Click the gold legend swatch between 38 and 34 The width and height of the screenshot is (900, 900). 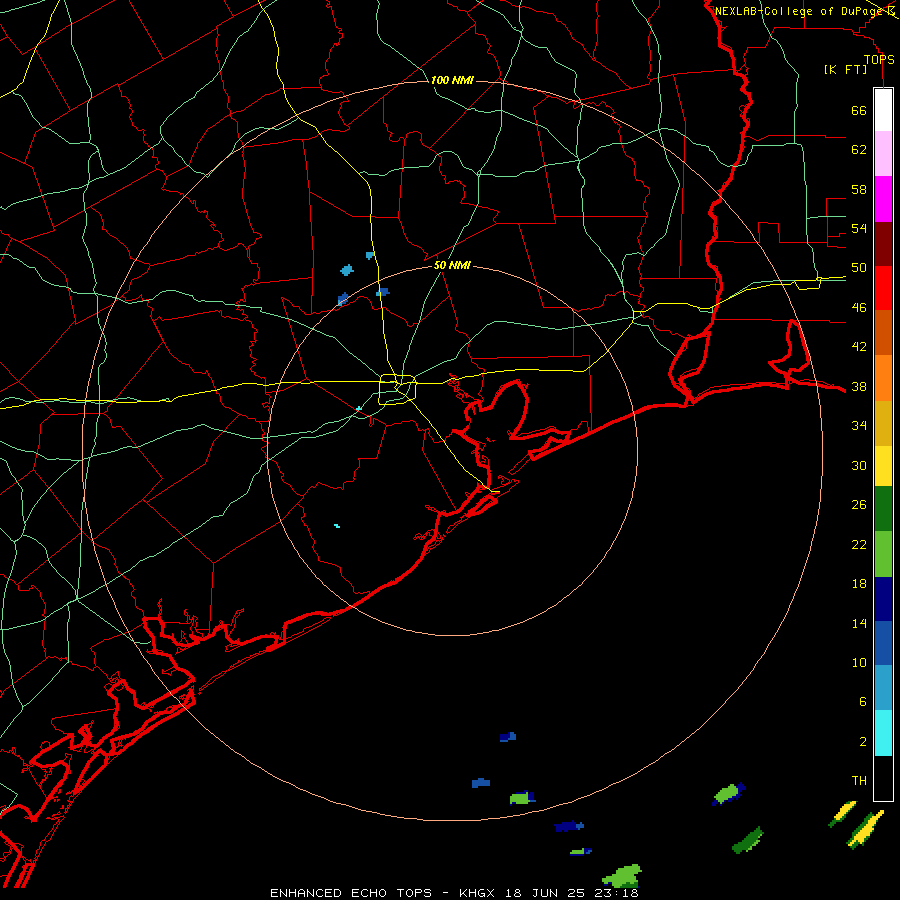(x=883, y=423)
